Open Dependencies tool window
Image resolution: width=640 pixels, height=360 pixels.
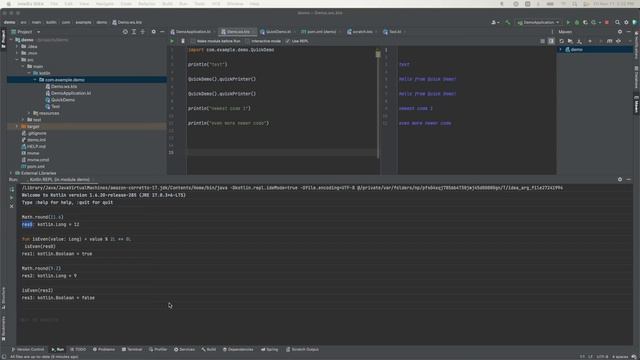pos(238,350)
